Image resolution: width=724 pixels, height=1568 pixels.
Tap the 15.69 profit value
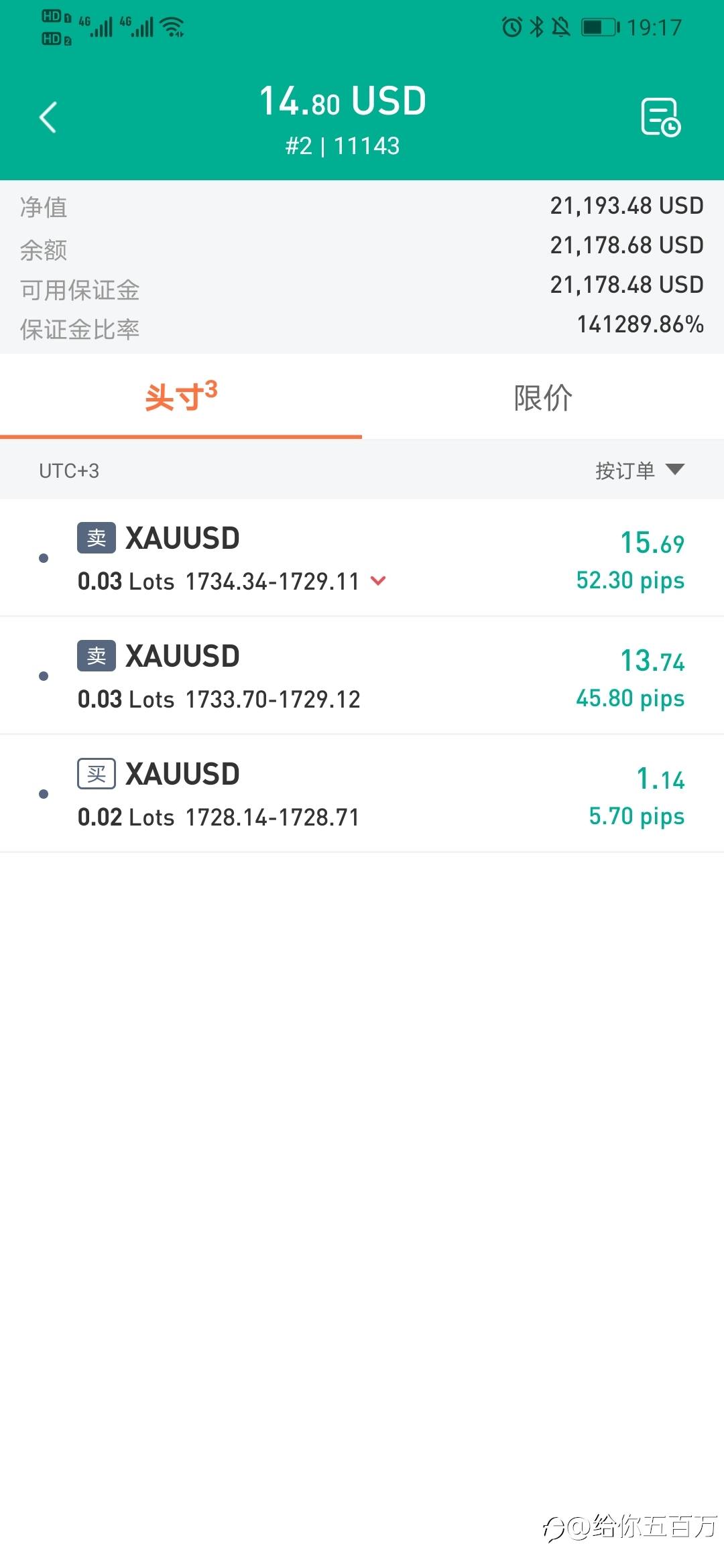652,543
